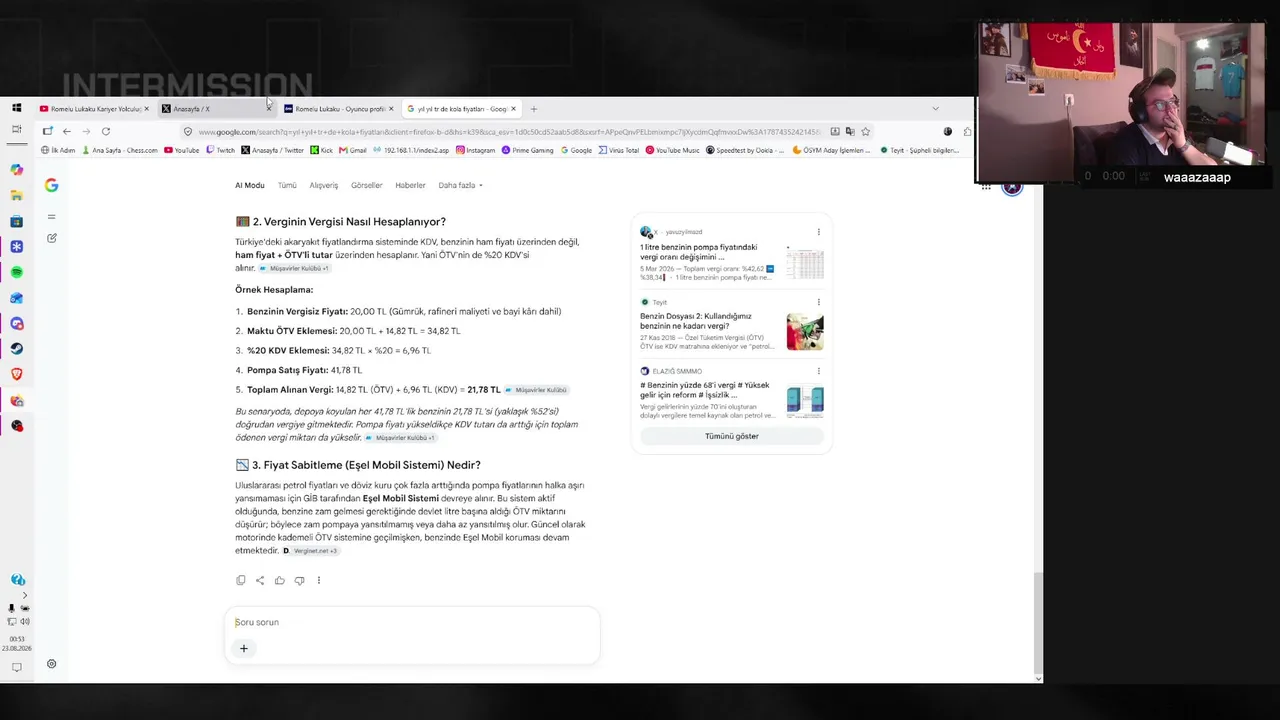Open the 192.168.1.1 router bookmark

[x=411, y=150]
